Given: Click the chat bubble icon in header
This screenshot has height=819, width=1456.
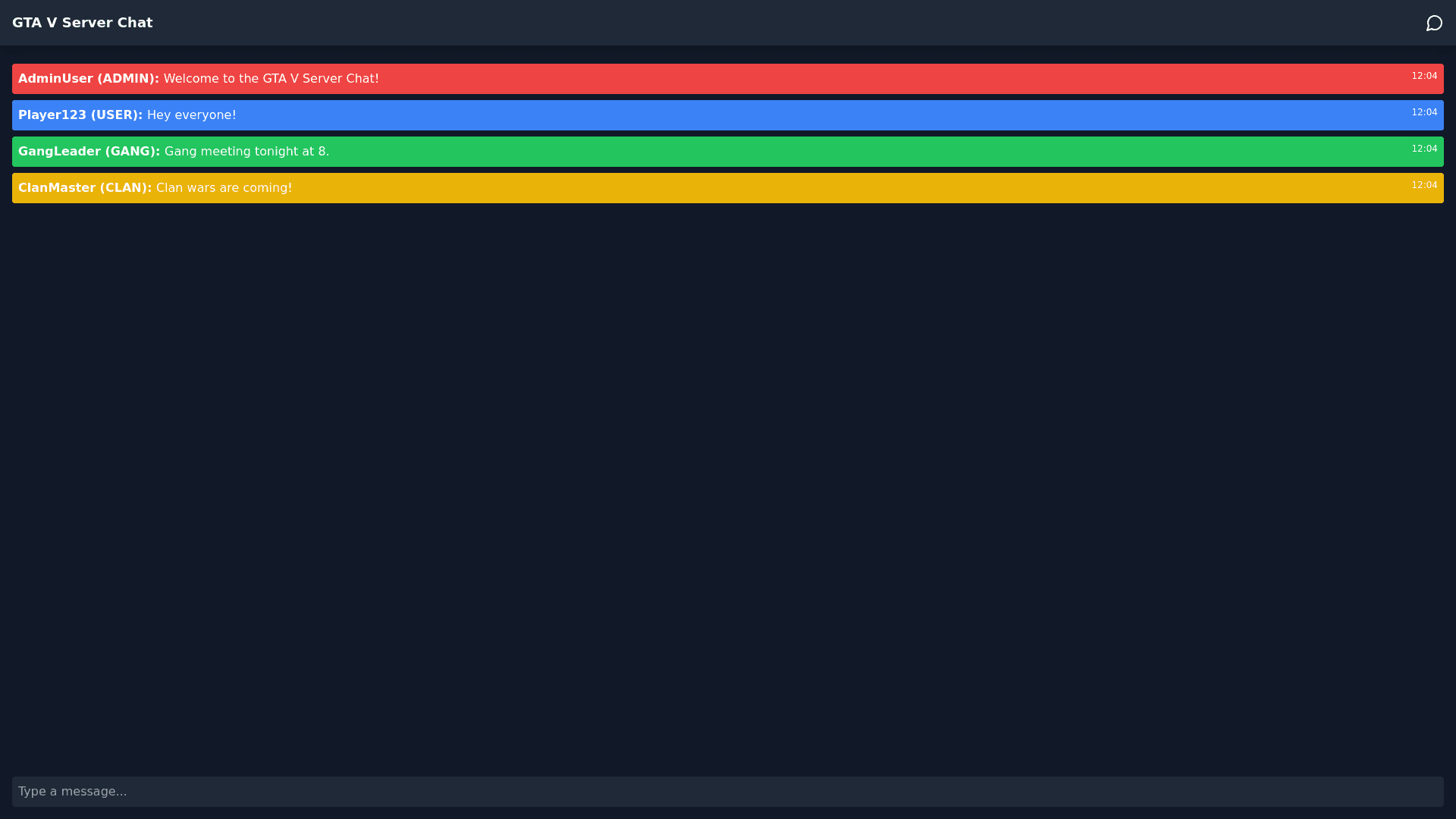Looking at the screenshot, I should click(x=1433, y=24).
